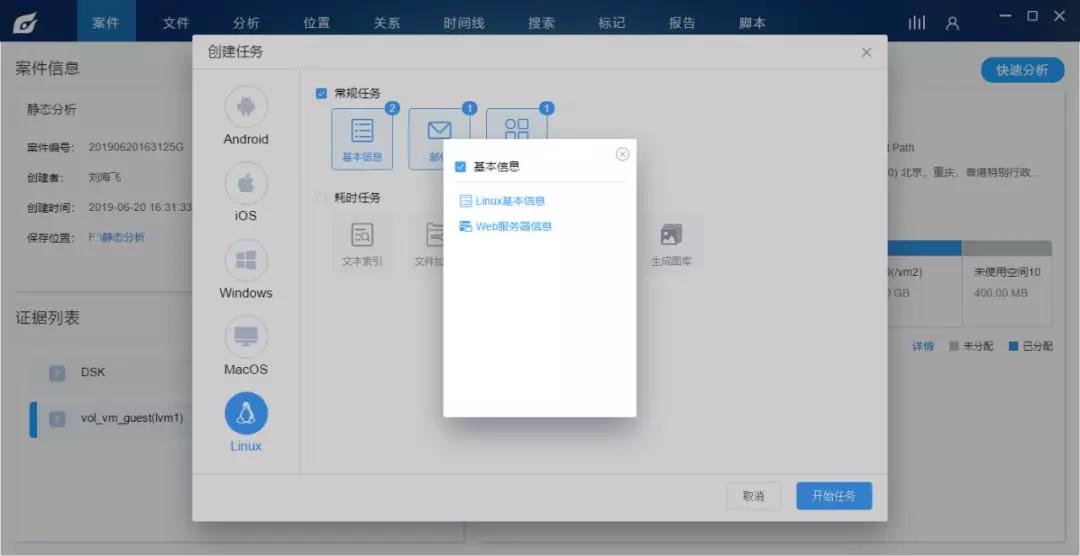Click the application logo in title bar
Image resolution: width=1080 pixels, height=556 pixels.
pos(25,22)
